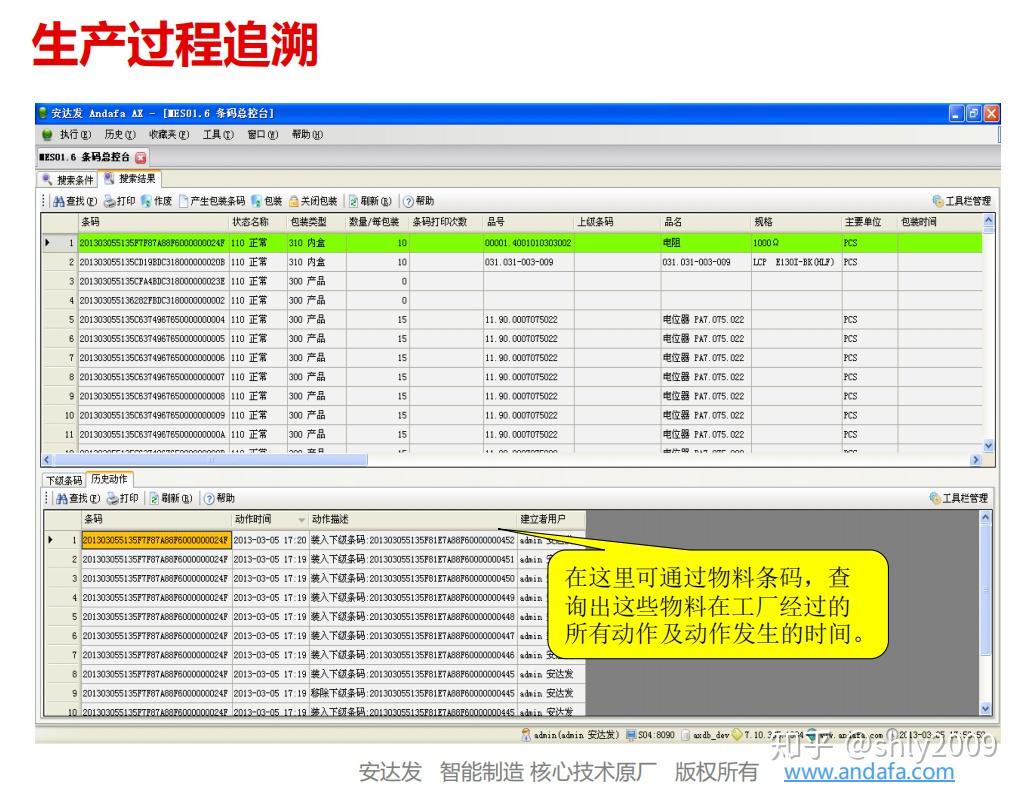Click 查找 in the 历史动作 panel toolbar
Screen dimensions: 1024x793
78,498
